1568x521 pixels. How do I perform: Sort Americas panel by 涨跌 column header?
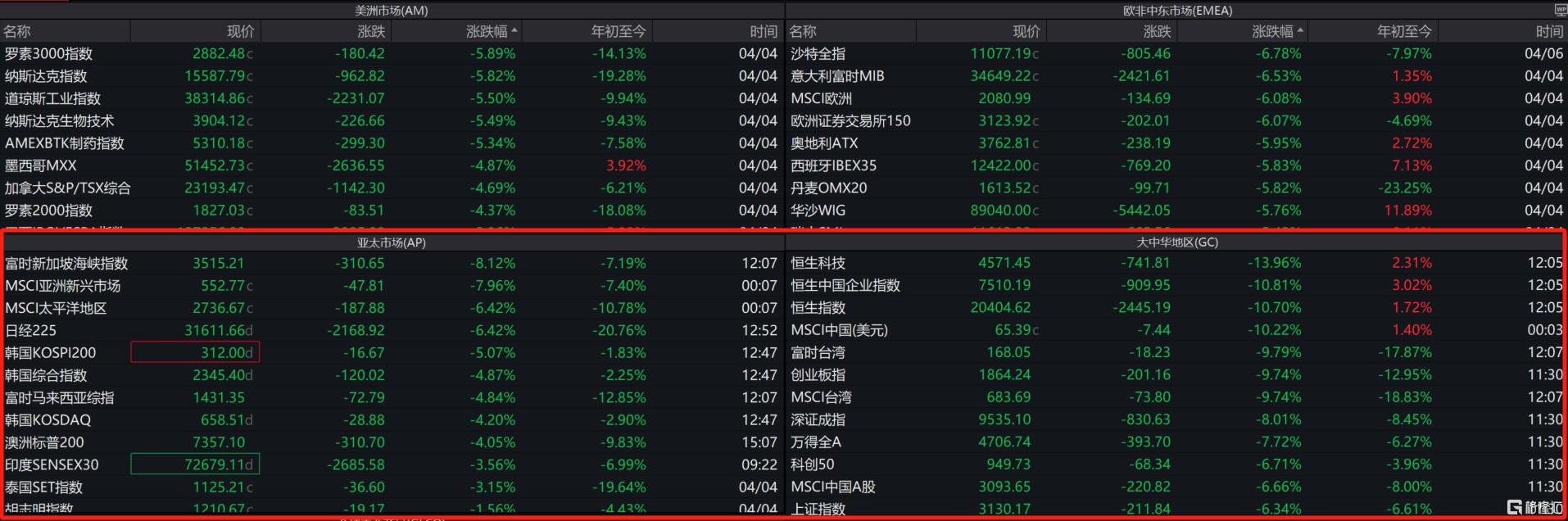[x=371, y=31]
